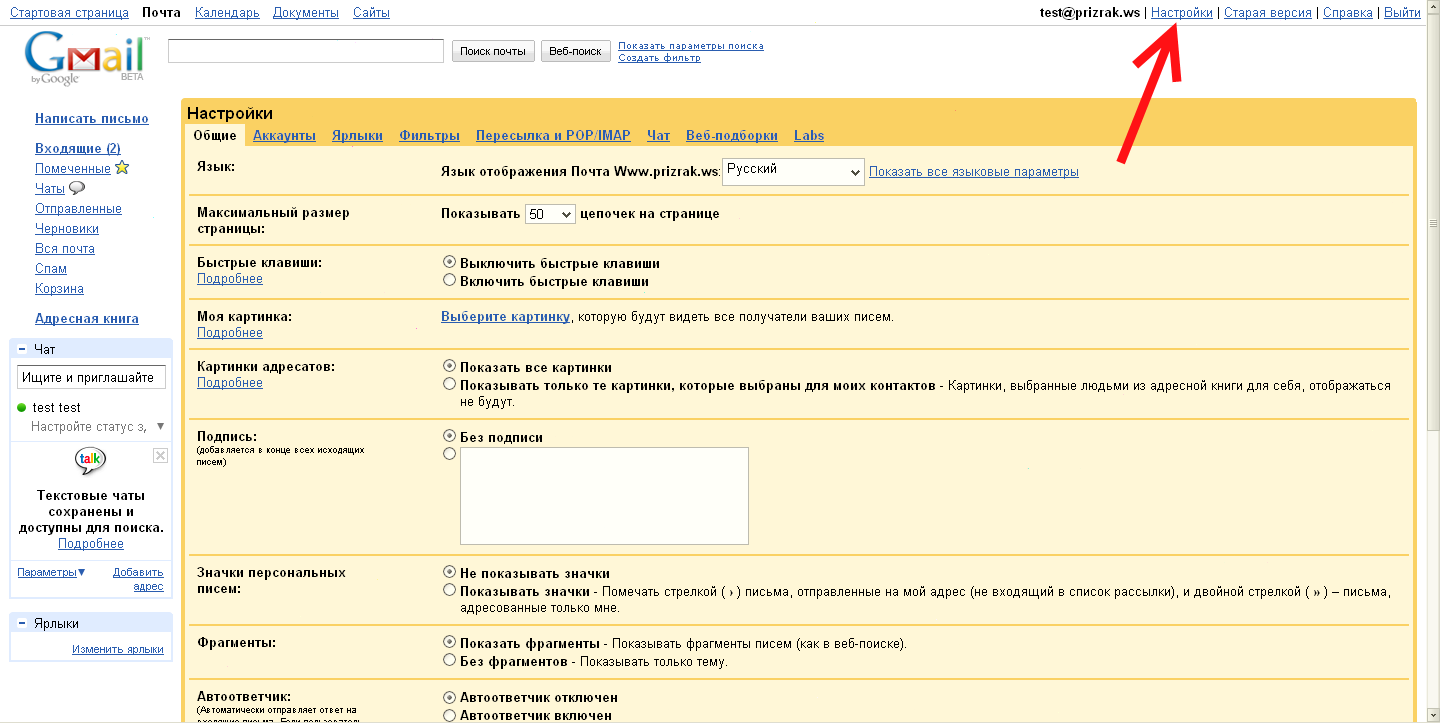Select Показывать значки radio
1440x723 pixels.
pyautogui.click(x=450, y=590)
